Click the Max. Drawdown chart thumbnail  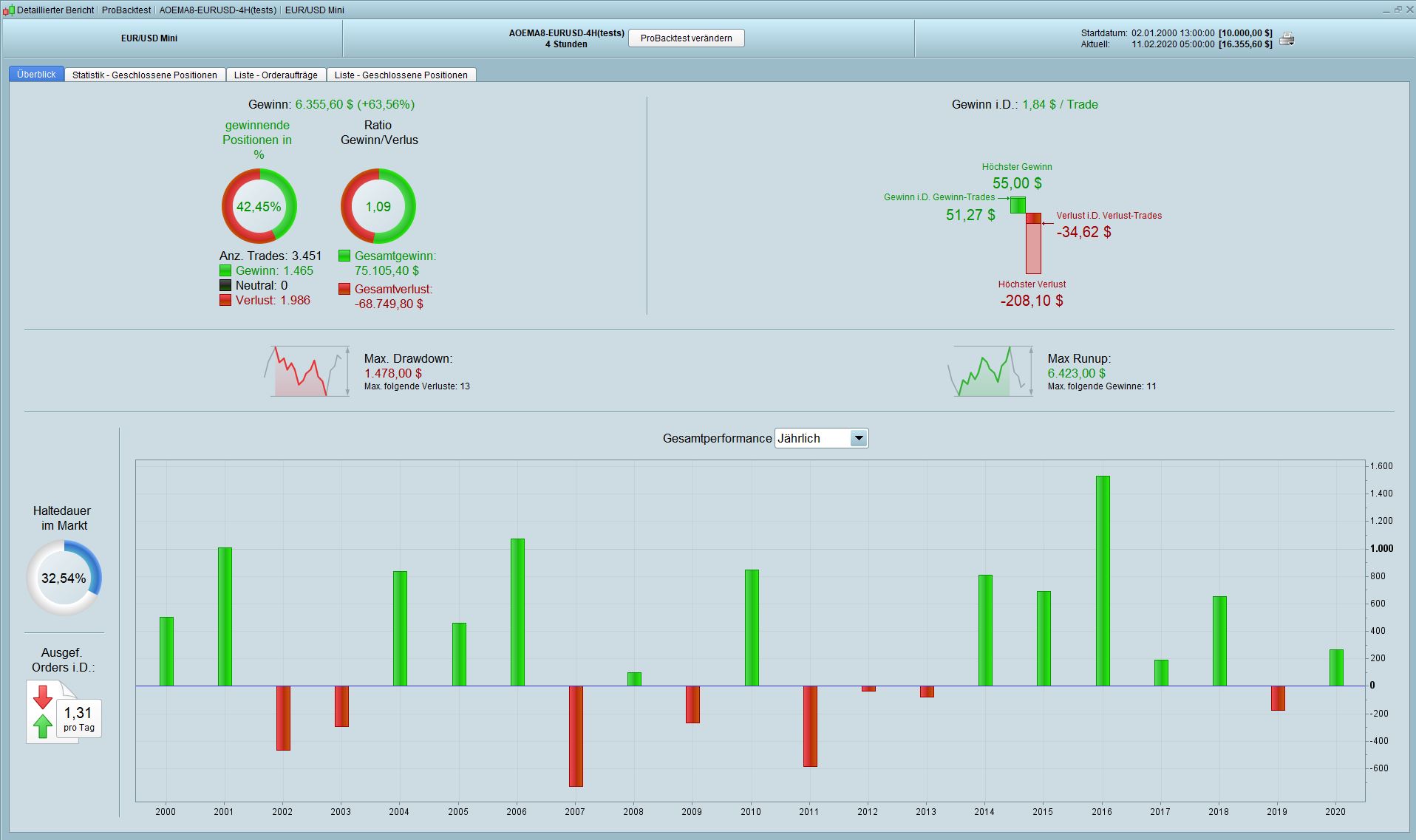click(x=307, y=371)
